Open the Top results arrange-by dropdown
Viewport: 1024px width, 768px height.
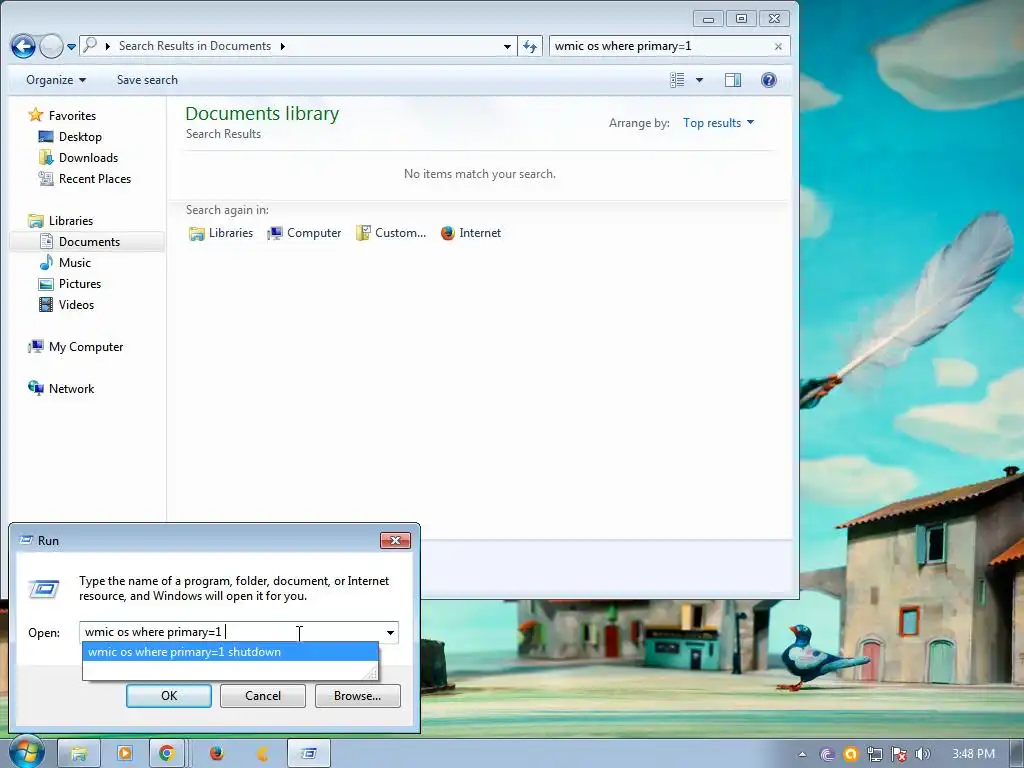718,123
